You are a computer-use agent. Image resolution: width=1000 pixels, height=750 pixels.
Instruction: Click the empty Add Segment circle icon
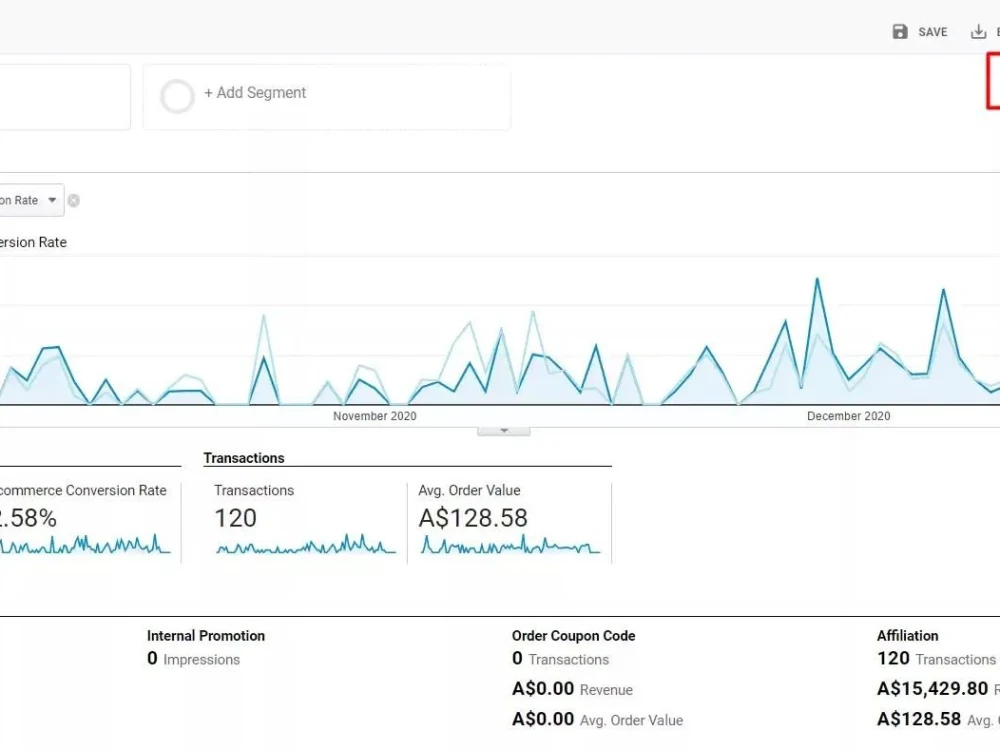[x=177, y=96]
